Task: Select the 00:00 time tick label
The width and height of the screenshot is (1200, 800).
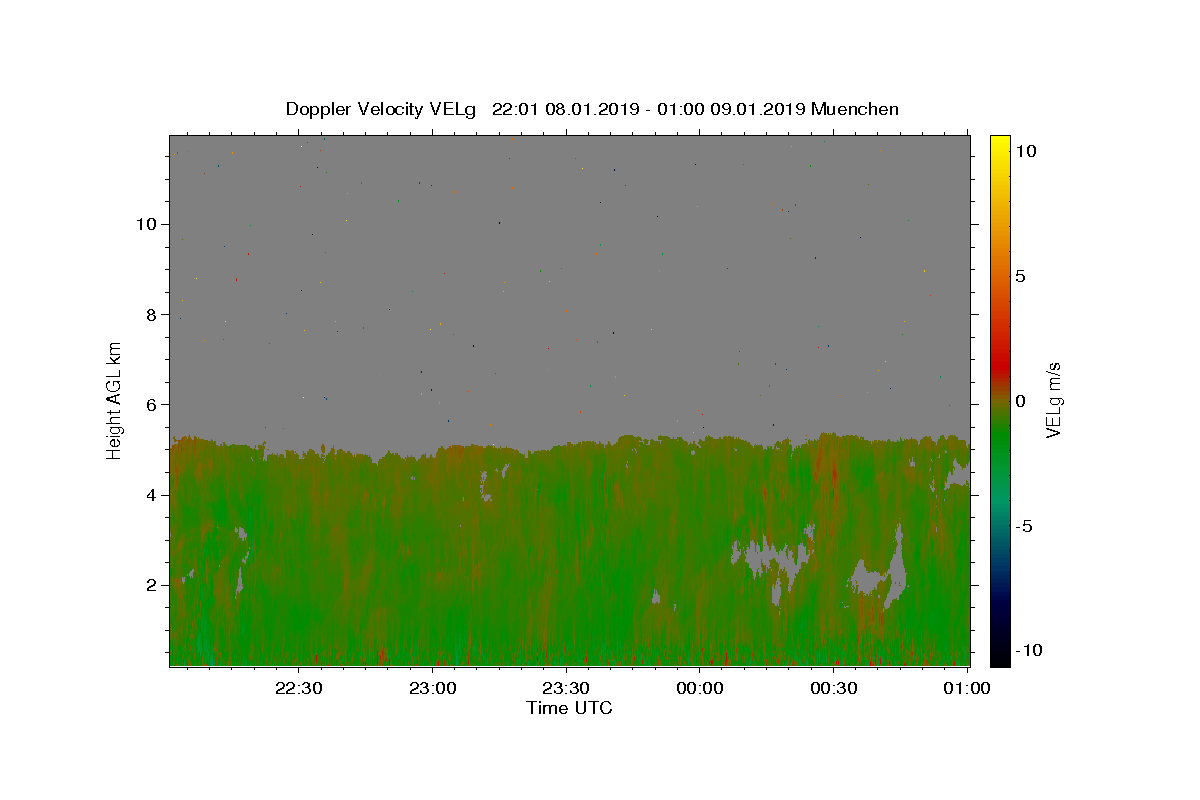Action: point(700,689)
